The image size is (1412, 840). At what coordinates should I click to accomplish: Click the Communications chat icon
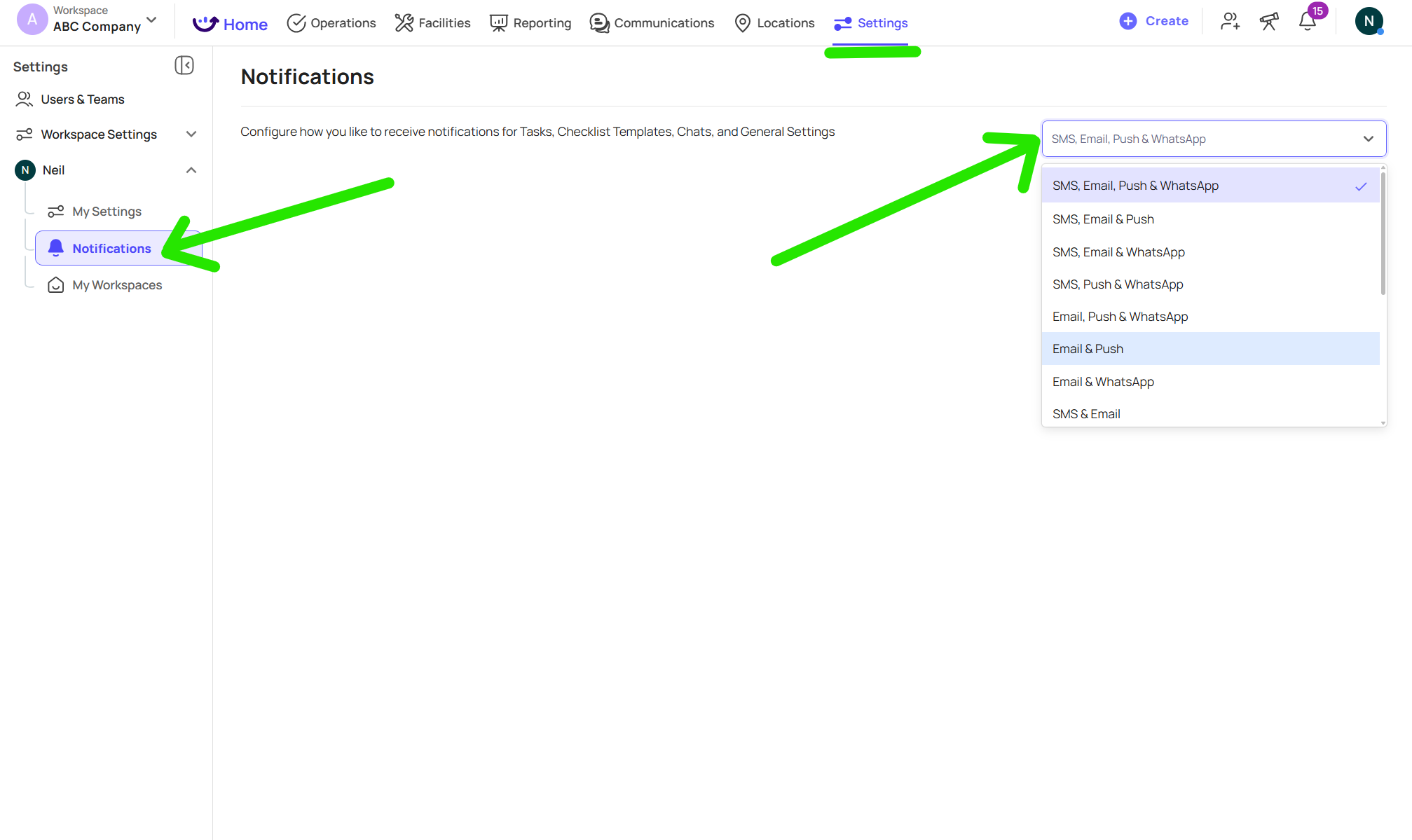coord(599,23)
